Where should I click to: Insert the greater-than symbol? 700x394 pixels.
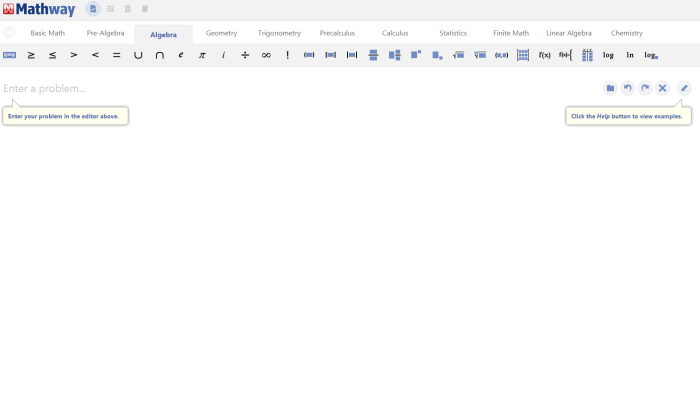[74, 55]
